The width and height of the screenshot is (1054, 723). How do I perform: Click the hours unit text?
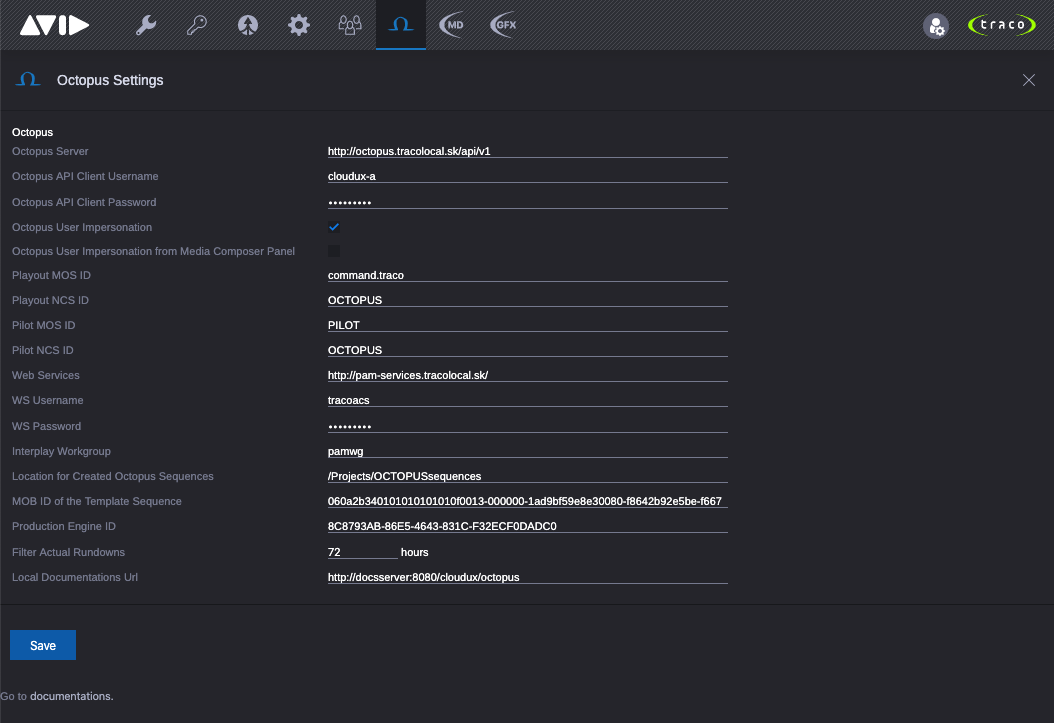[x=415, y=552]
